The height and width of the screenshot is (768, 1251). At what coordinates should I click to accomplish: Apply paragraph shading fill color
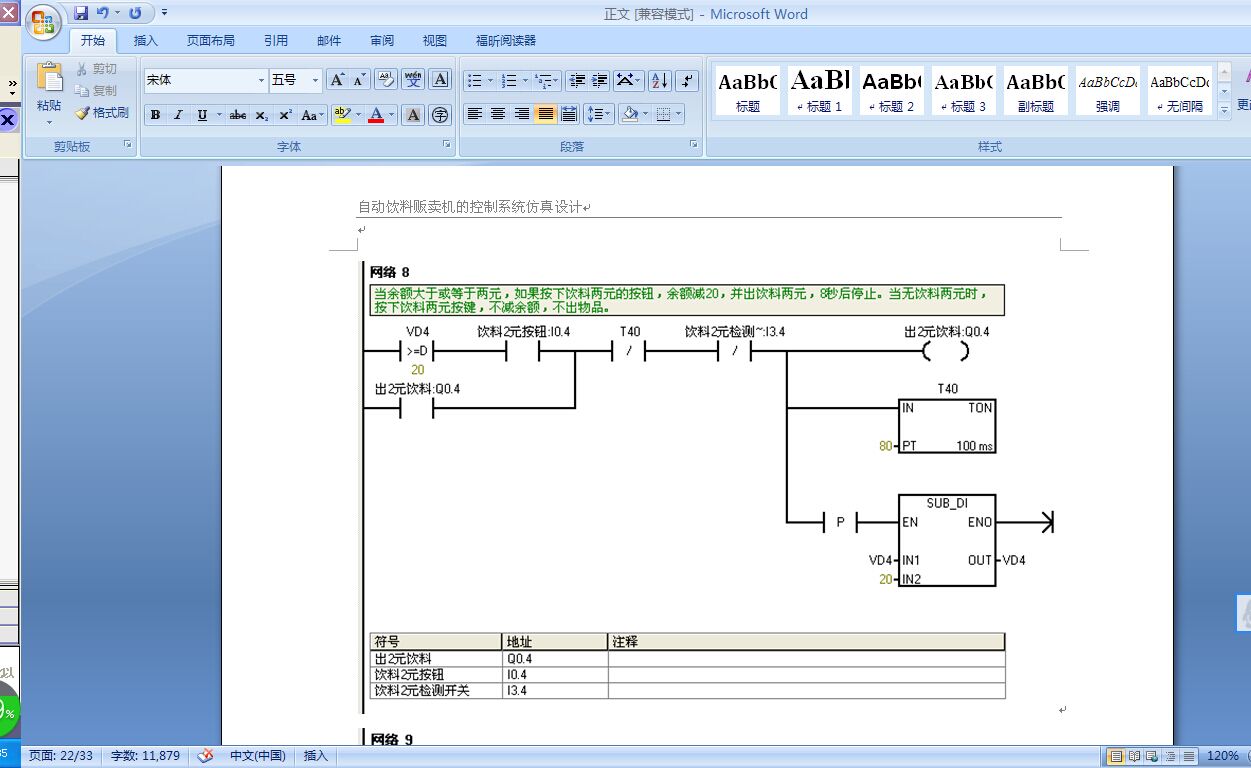click(x=630, y=114)
